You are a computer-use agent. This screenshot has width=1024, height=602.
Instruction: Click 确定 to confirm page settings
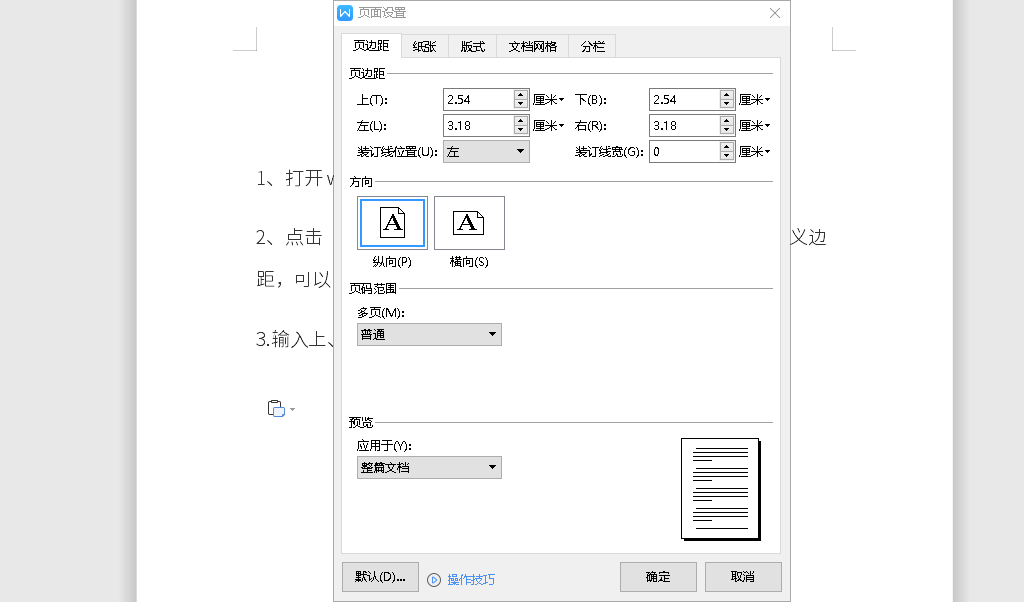(x=659, y=577)
